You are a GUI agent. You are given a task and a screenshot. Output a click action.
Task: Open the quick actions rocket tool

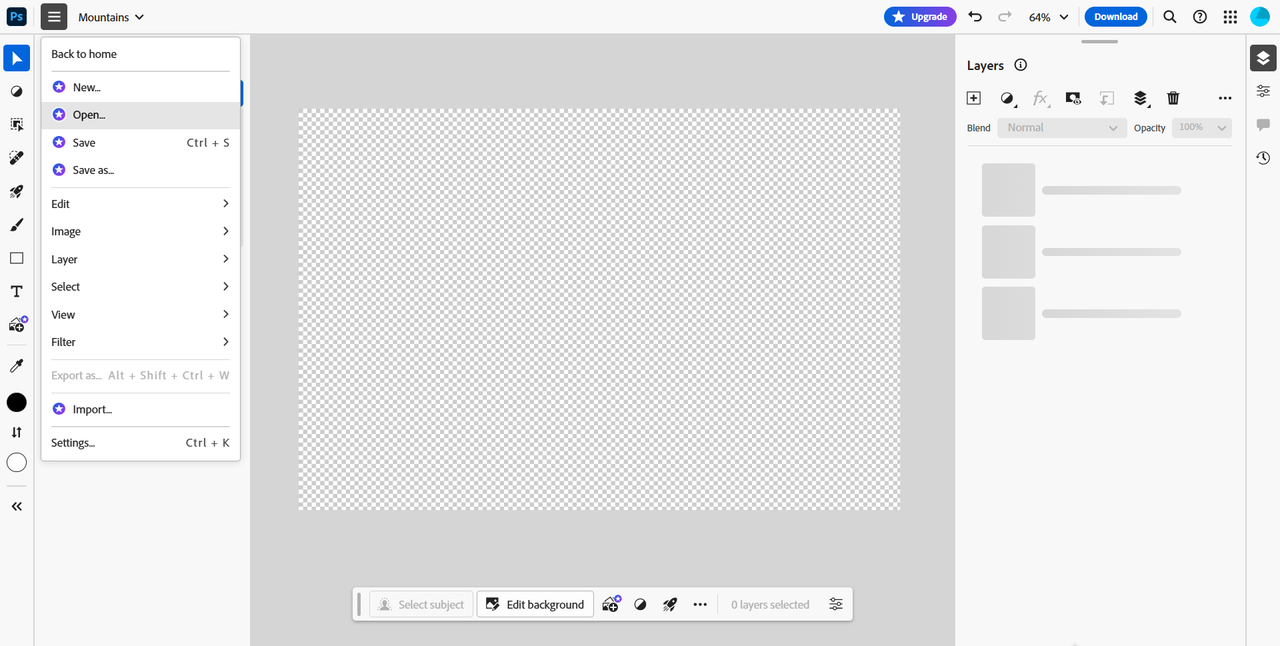point(16,192)
